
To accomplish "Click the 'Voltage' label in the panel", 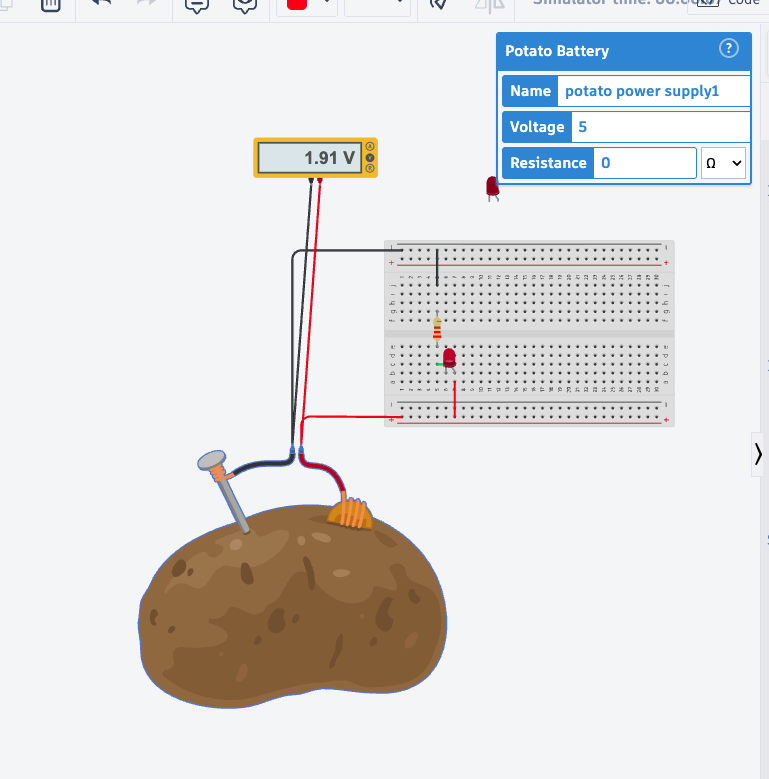I will pos(537,127).
